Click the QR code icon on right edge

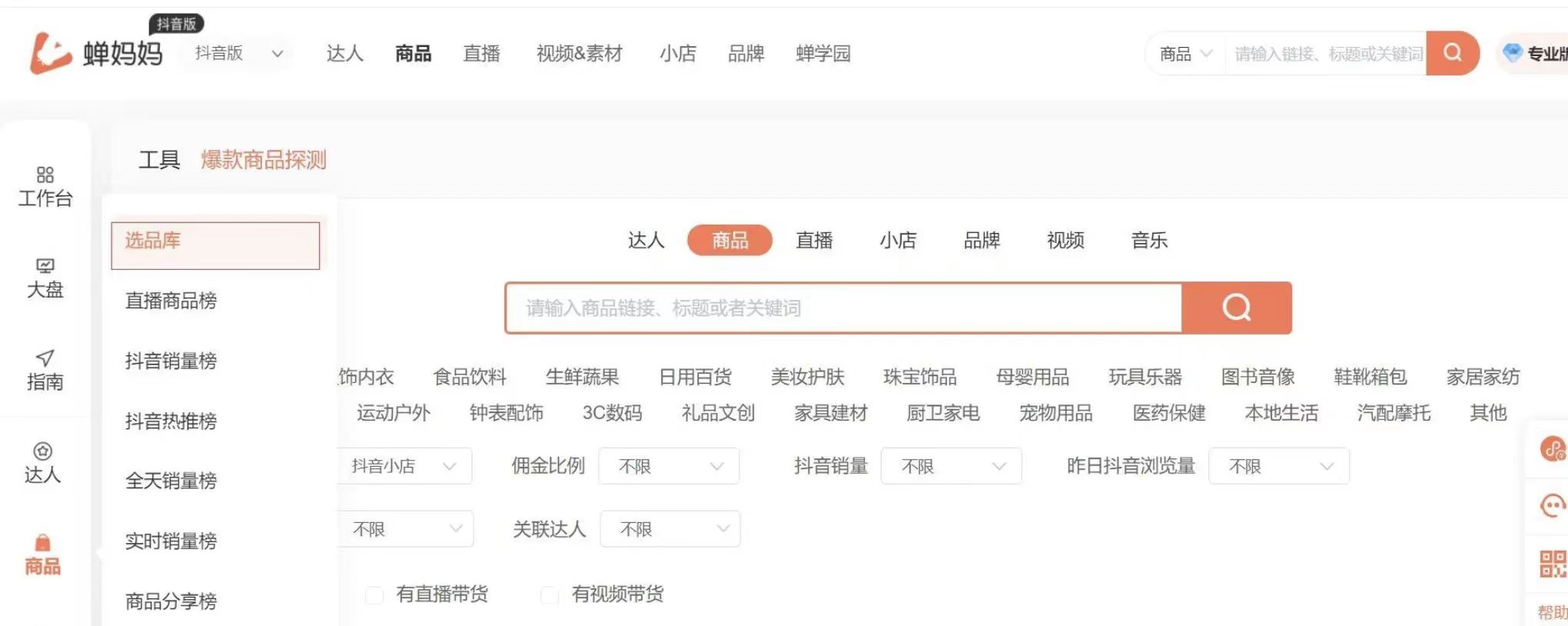1552,564
